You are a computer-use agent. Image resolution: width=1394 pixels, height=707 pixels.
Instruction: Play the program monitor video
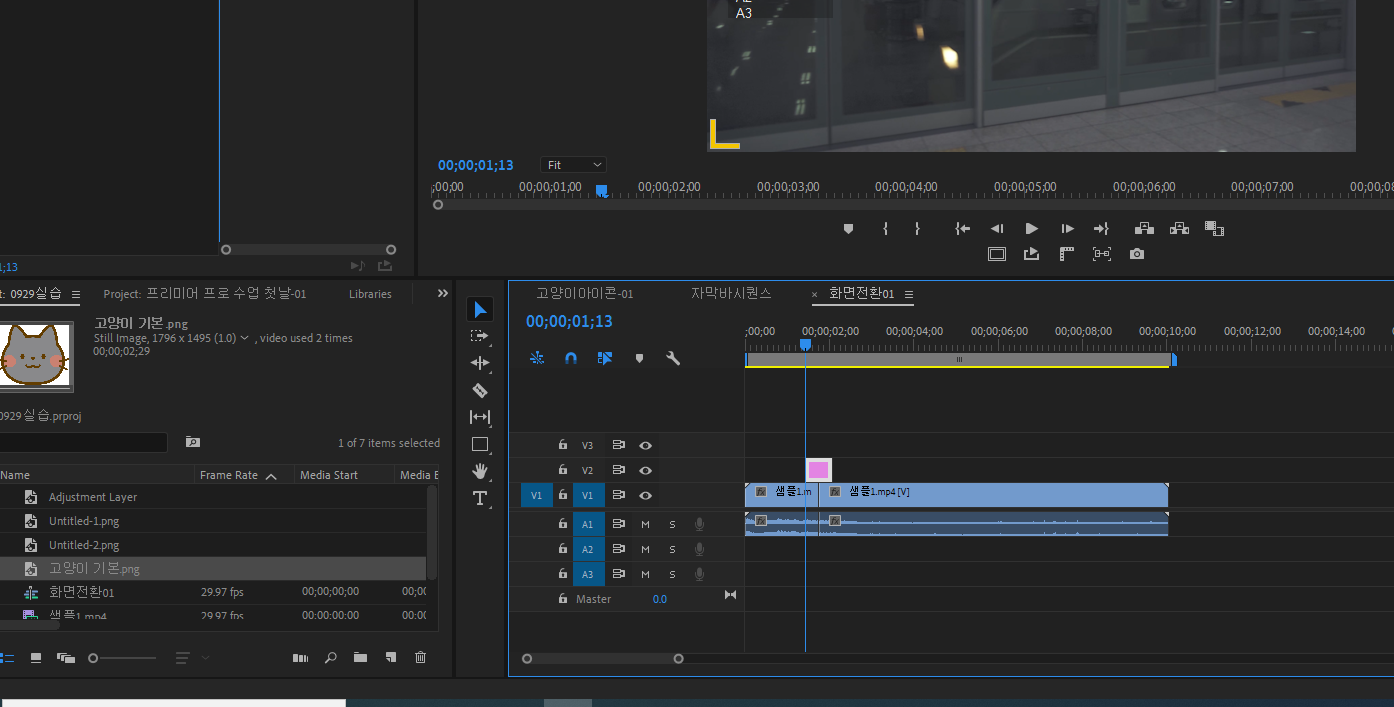pyautogui.click(x=1032, y=229)
